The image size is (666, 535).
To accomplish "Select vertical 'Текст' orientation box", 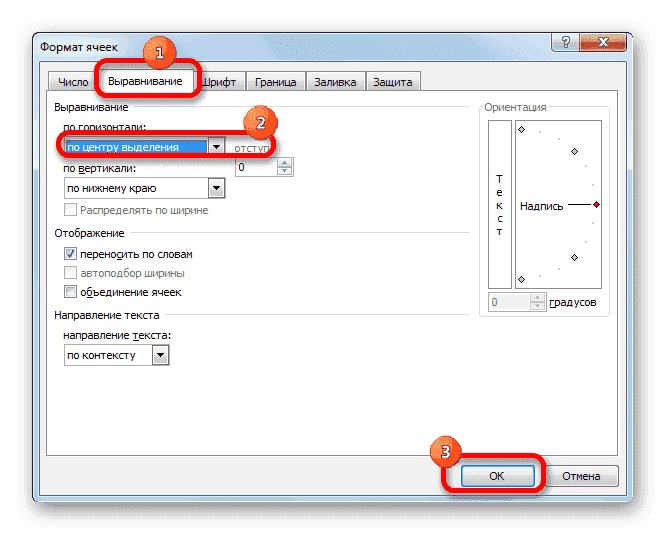I will [x=500, y=204].
